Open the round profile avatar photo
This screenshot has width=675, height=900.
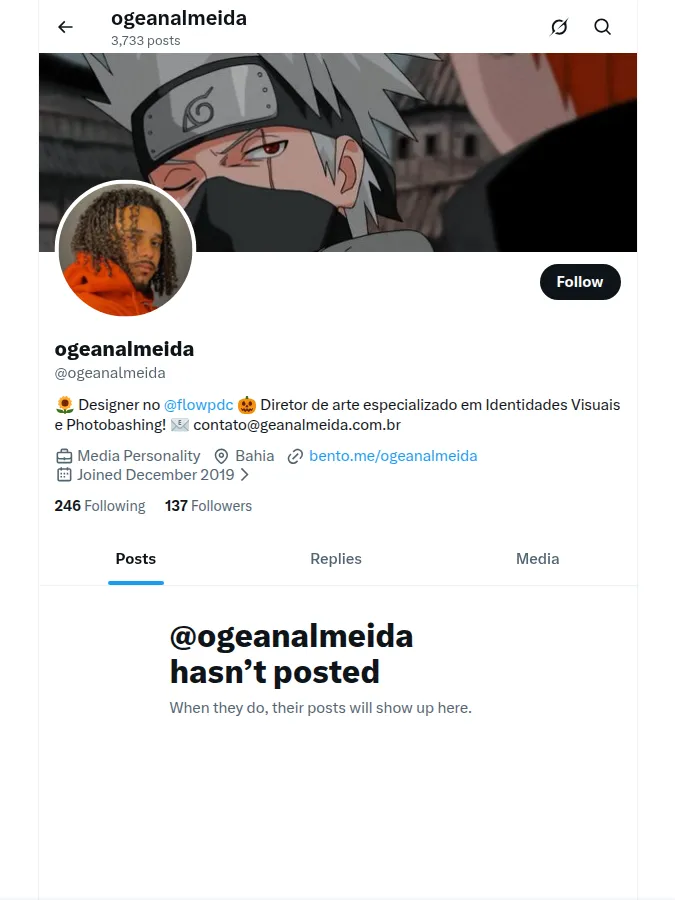pyautogui.click(x=126, y=249)
